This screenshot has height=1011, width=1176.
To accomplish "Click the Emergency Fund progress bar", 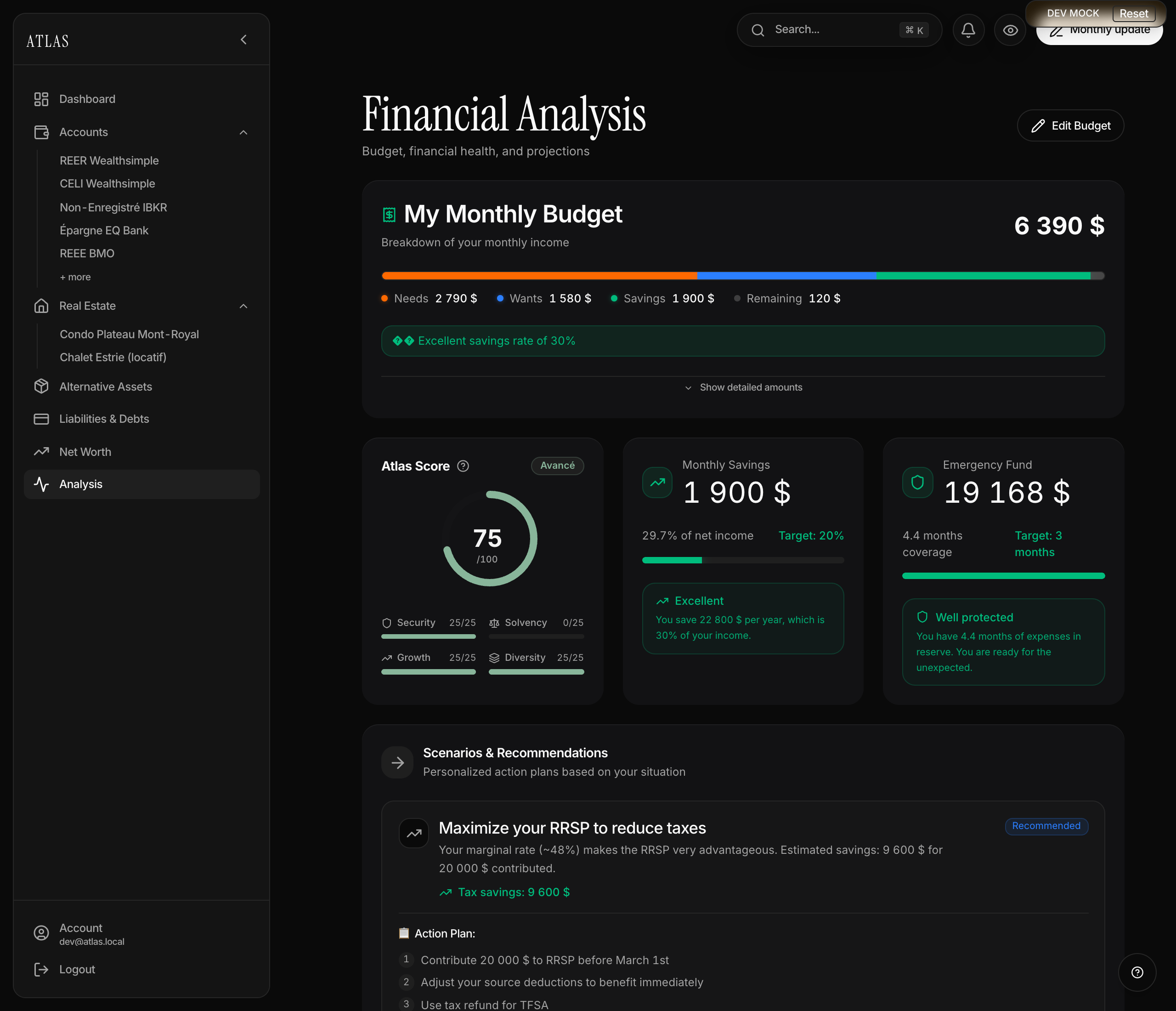I will 1003,576.
